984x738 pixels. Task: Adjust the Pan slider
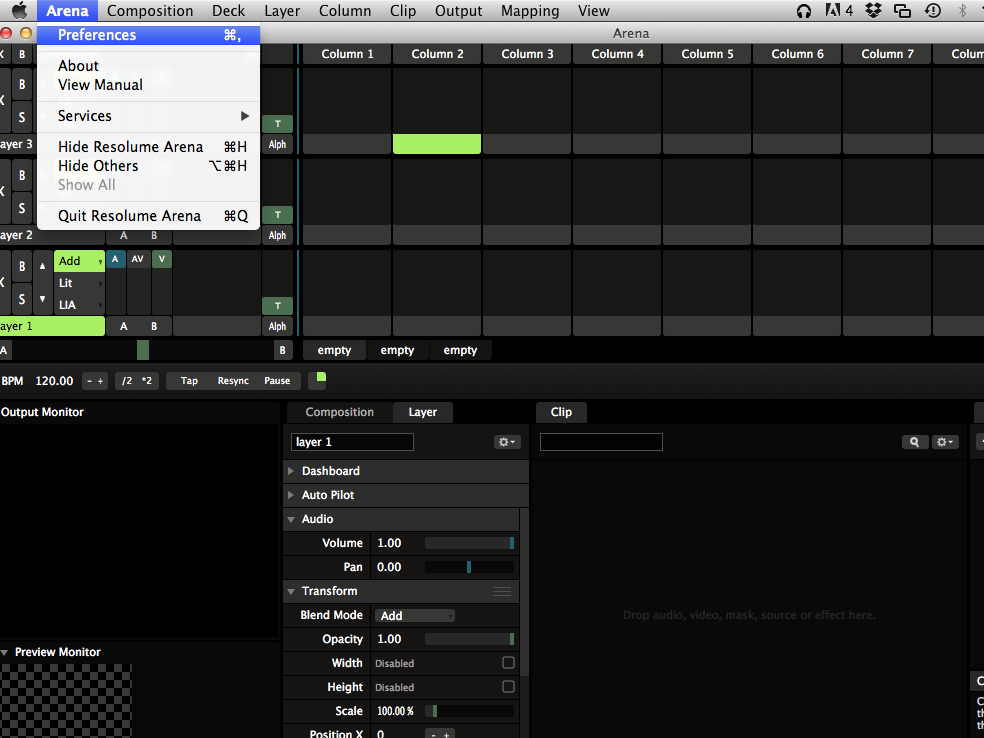pos(469,567)
